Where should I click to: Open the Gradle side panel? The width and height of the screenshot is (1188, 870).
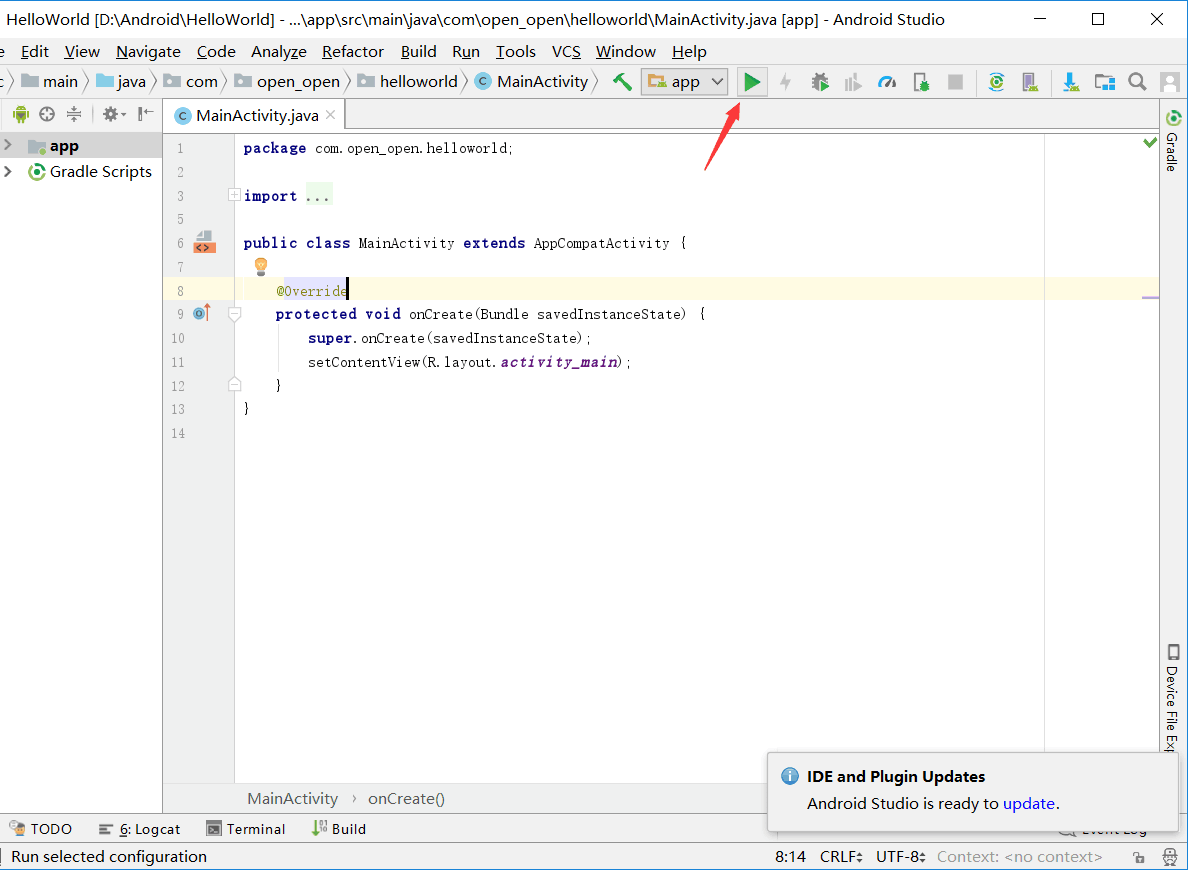(x=1173, y=141)
